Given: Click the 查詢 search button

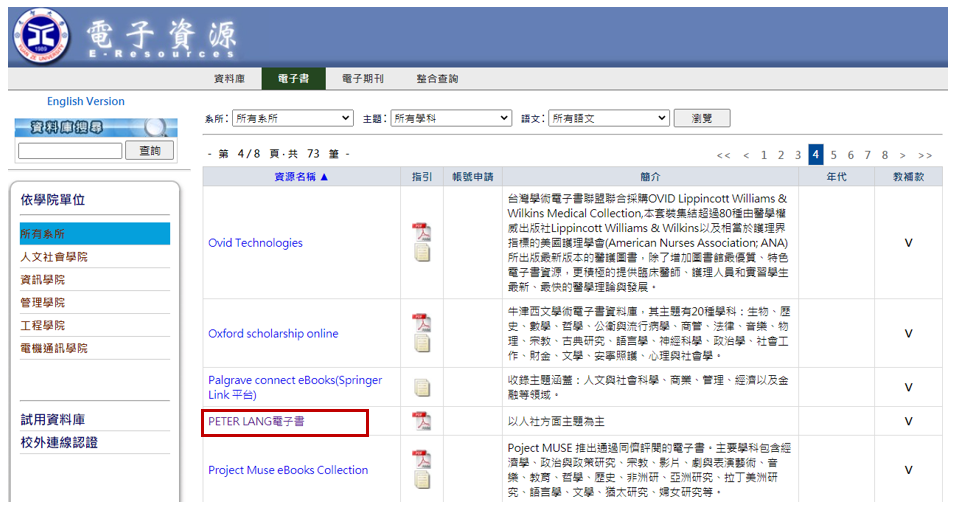Looking at the screenshot, I should 150,150.
